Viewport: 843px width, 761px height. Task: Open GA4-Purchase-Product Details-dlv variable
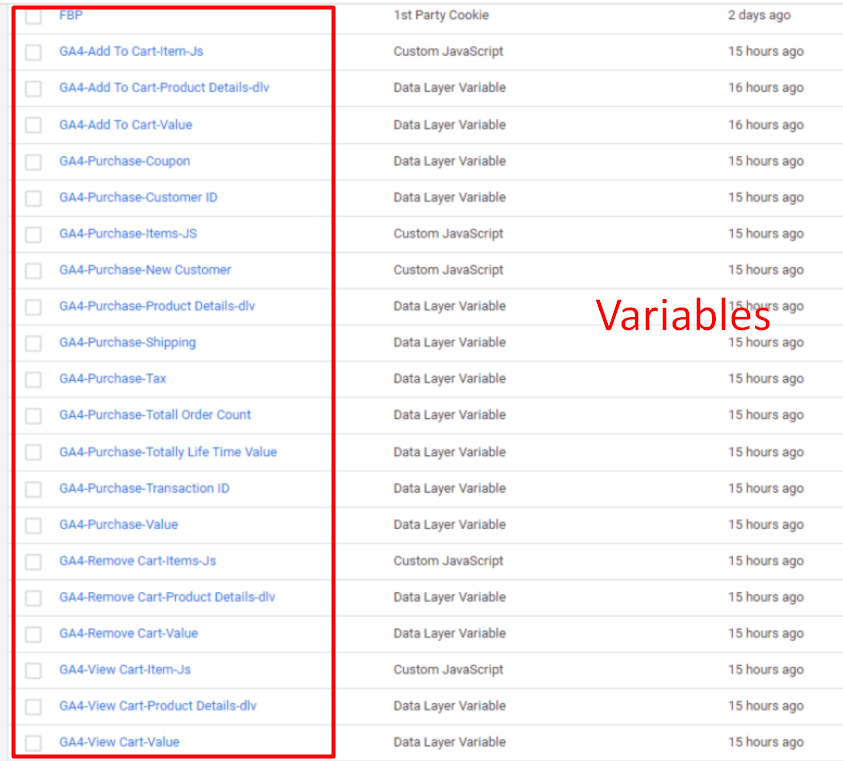157,306
